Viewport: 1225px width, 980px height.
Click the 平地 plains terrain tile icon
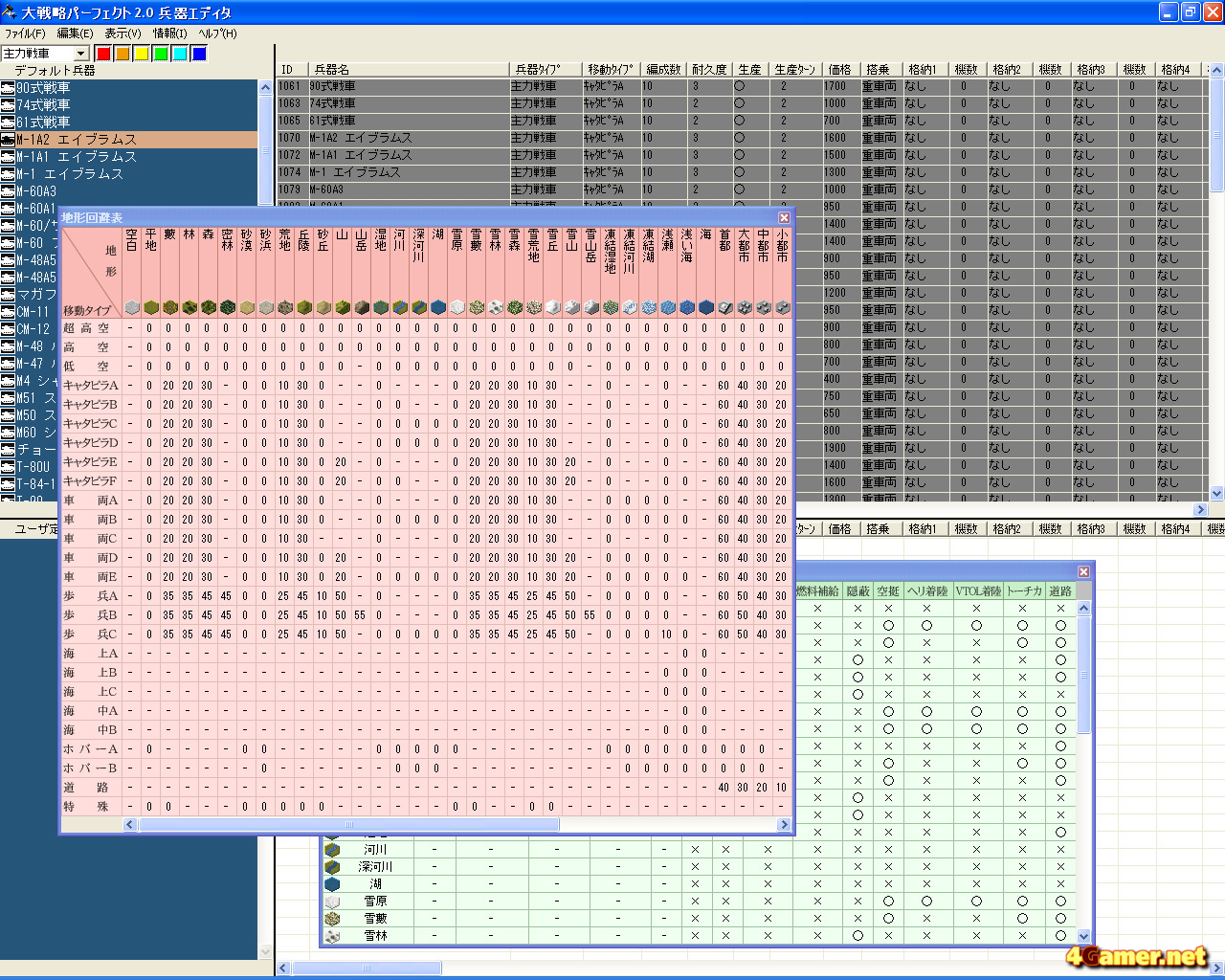[150, 307]
